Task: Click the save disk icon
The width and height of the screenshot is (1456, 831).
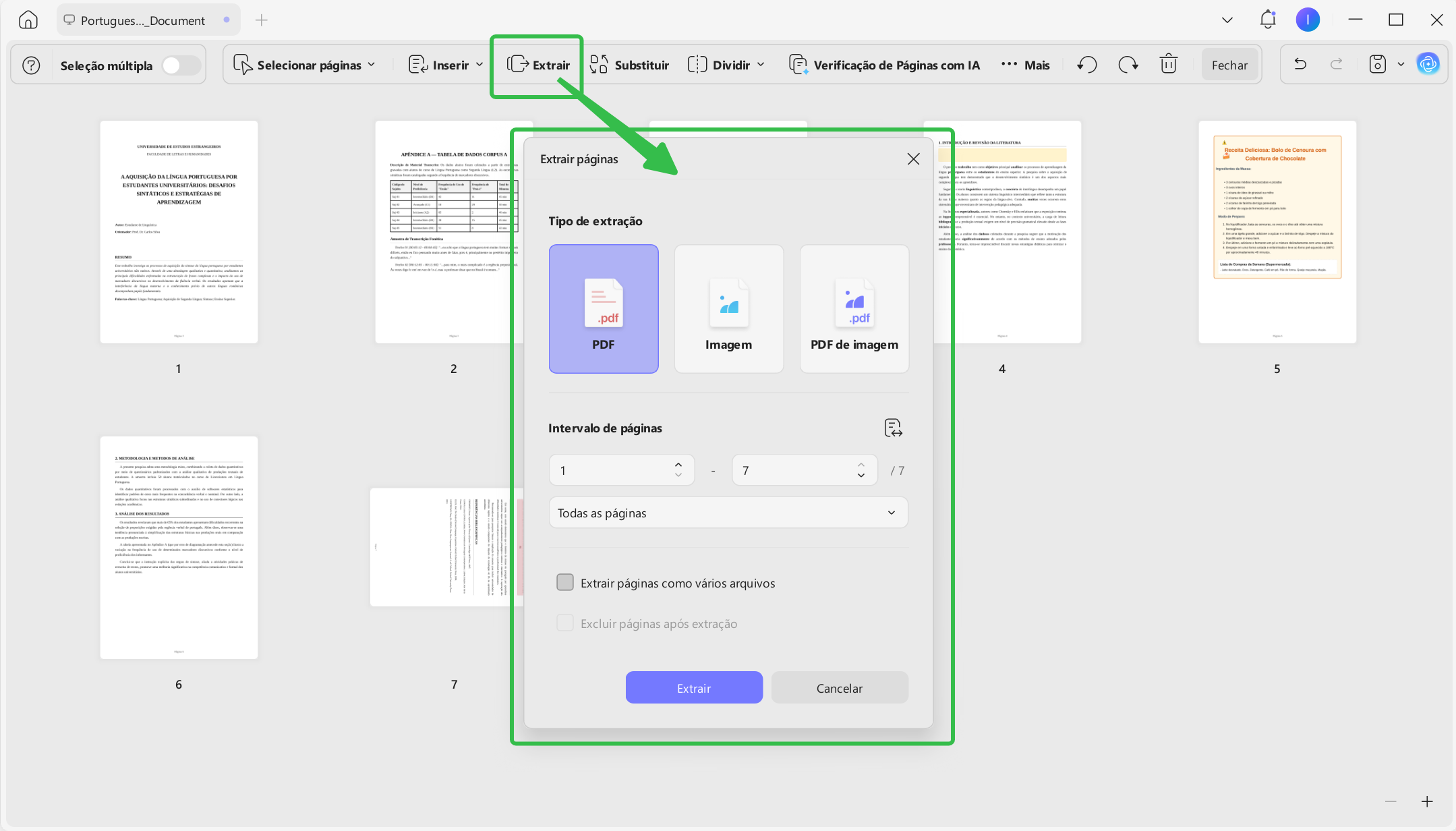Action: tap(1378, 64)
